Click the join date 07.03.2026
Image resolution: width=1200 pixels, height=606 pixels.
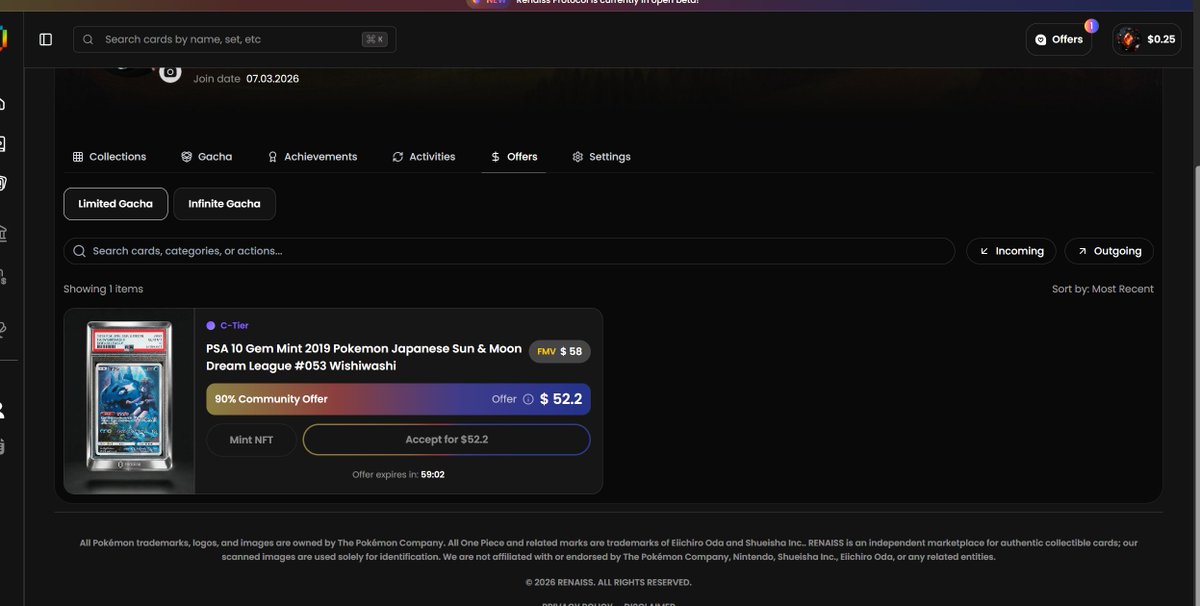pyautogui.click(x=272, y=79)
